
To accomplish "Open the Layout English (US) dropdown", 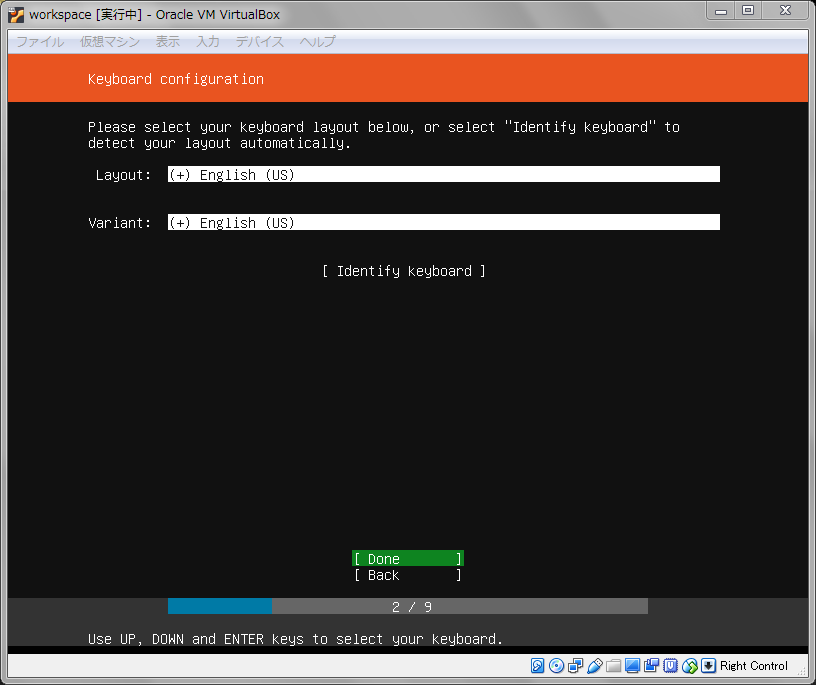I will pos(443,174).
